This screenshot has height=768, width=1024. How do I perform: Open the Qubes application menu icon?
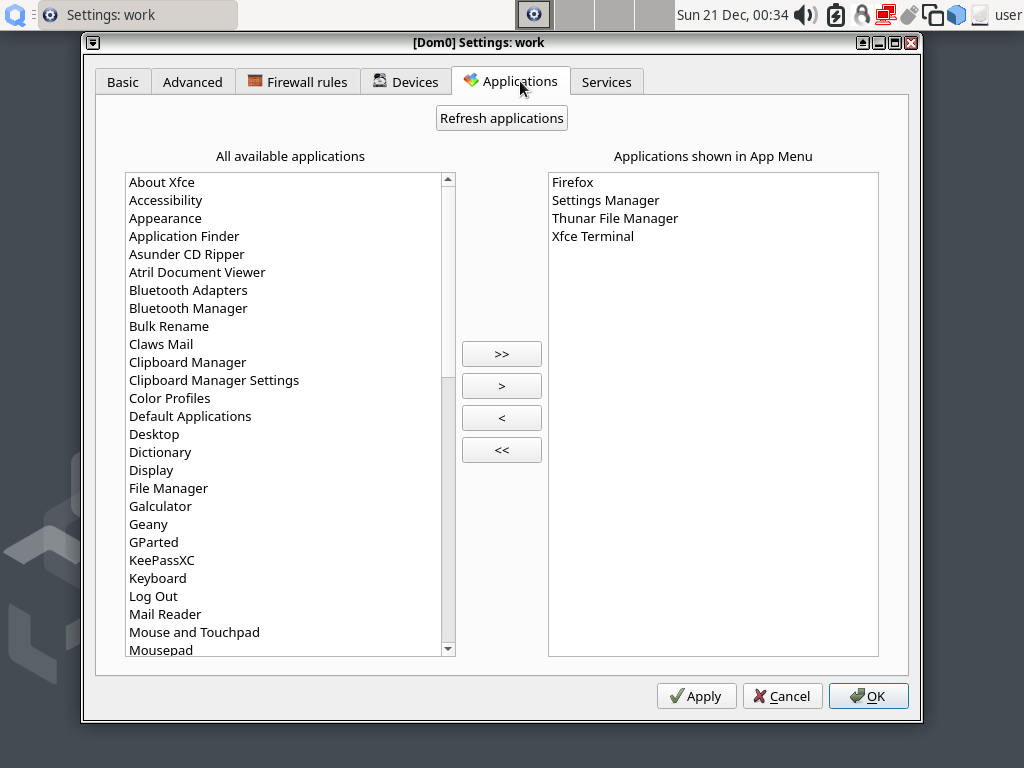(15, 15)
